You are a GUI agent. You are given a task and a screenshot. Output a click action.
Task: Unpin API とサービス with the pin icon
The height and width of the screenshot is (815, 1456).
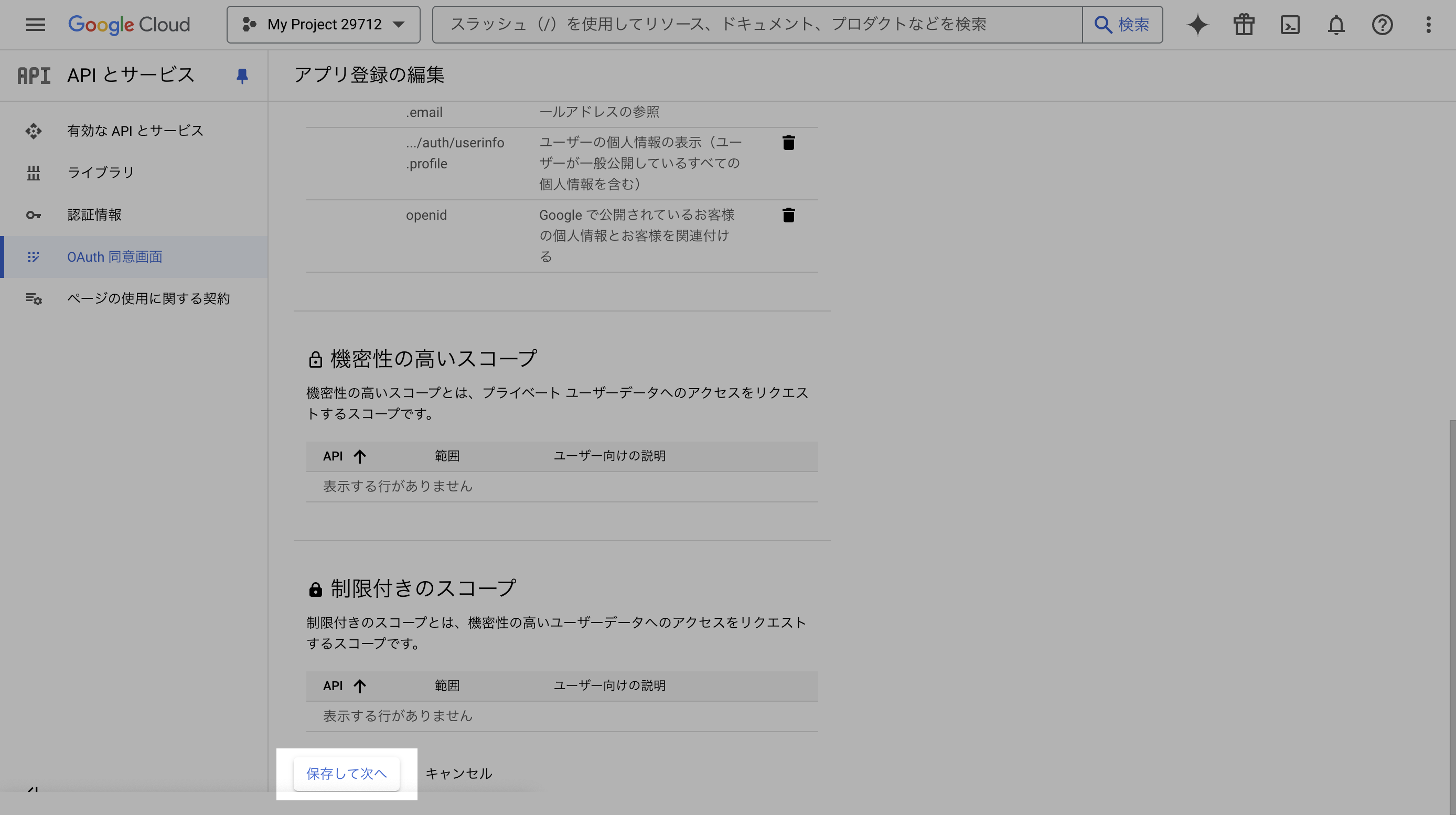pyautogui.click(x=242, y=75)
